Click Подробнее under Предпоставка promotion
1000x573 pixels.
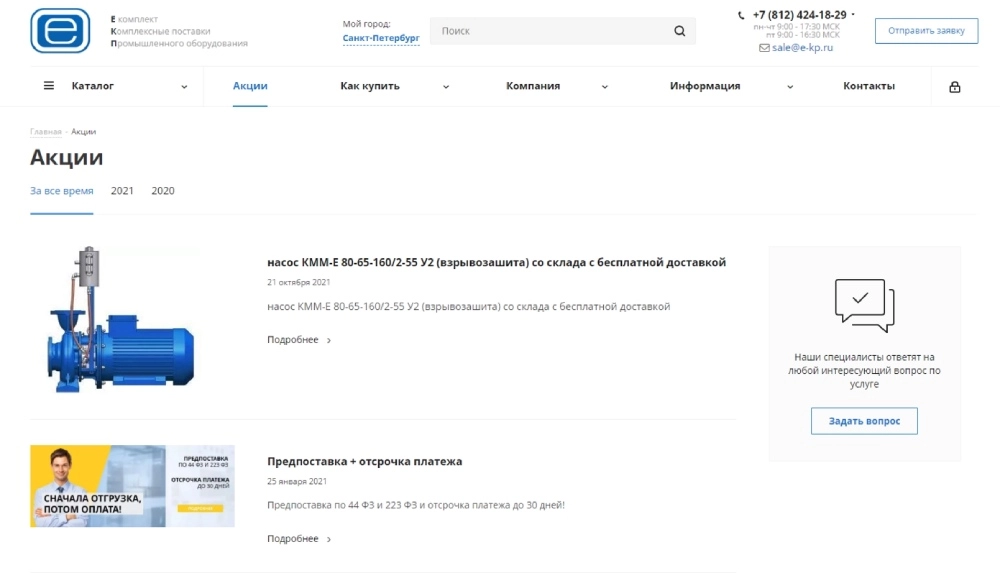[x=293, y=539]
